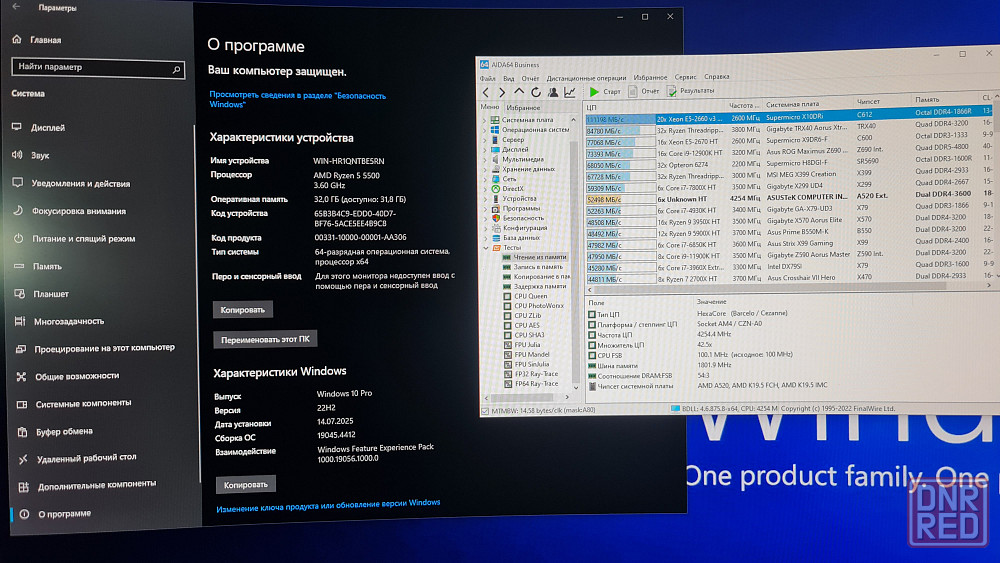
Task: Open the Избранное menu in the menu bar
Action: pyautogui.click(x=650, y=77)
